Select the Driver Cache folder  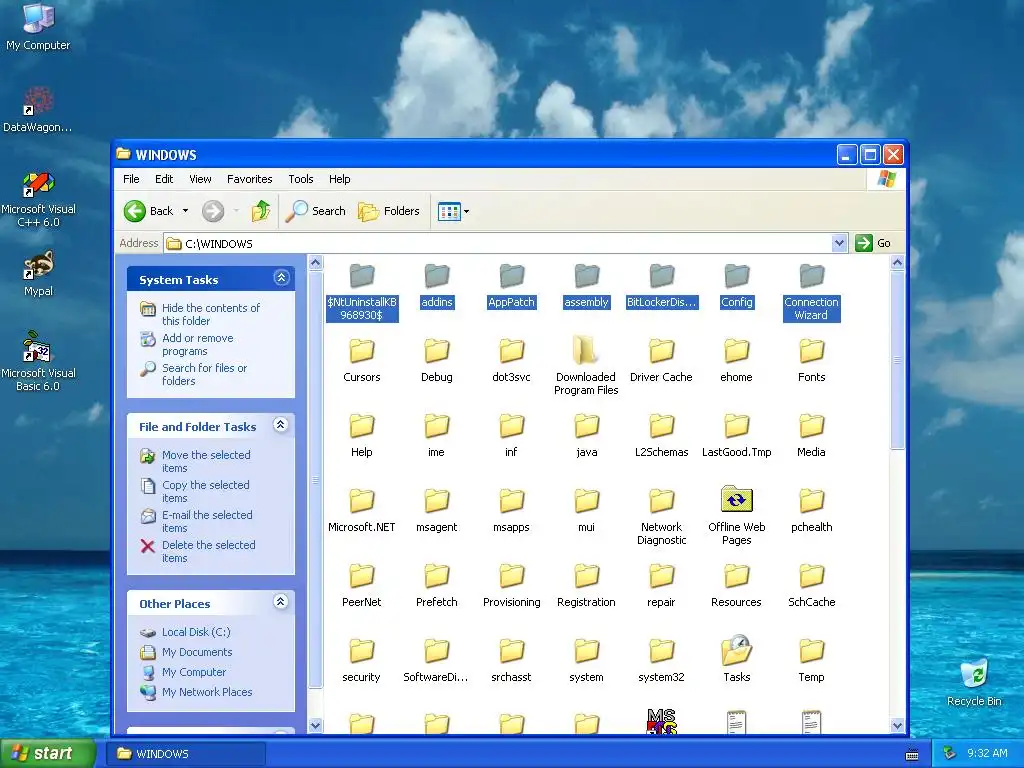(661, 360)
